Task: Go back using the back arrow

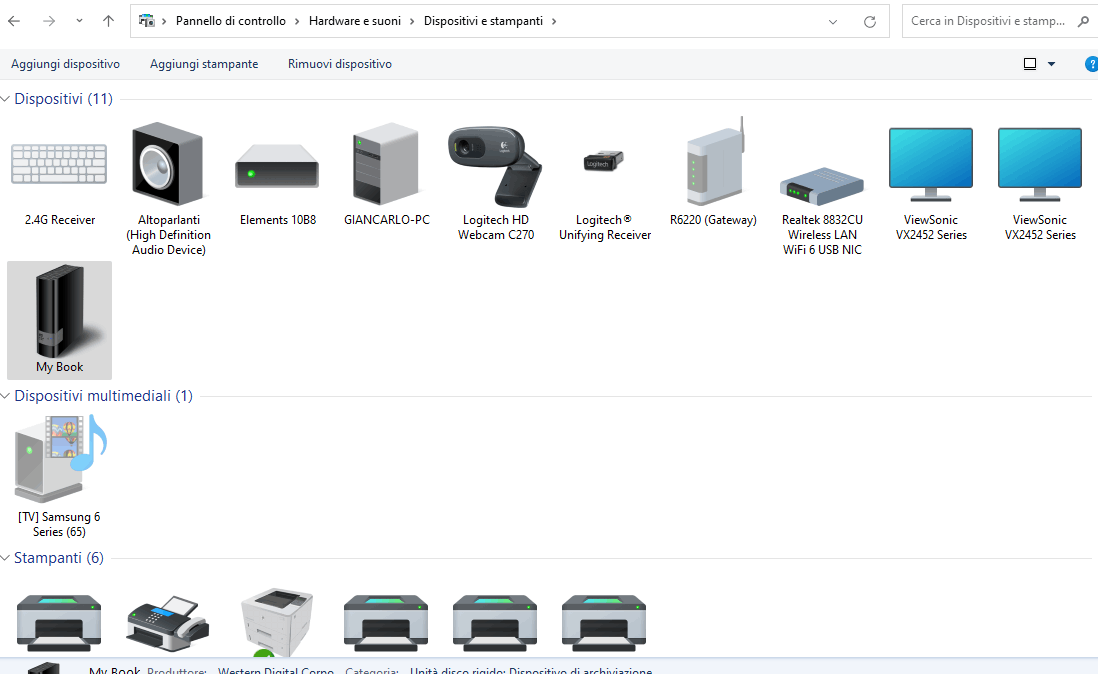Action: tap(14, 21)
